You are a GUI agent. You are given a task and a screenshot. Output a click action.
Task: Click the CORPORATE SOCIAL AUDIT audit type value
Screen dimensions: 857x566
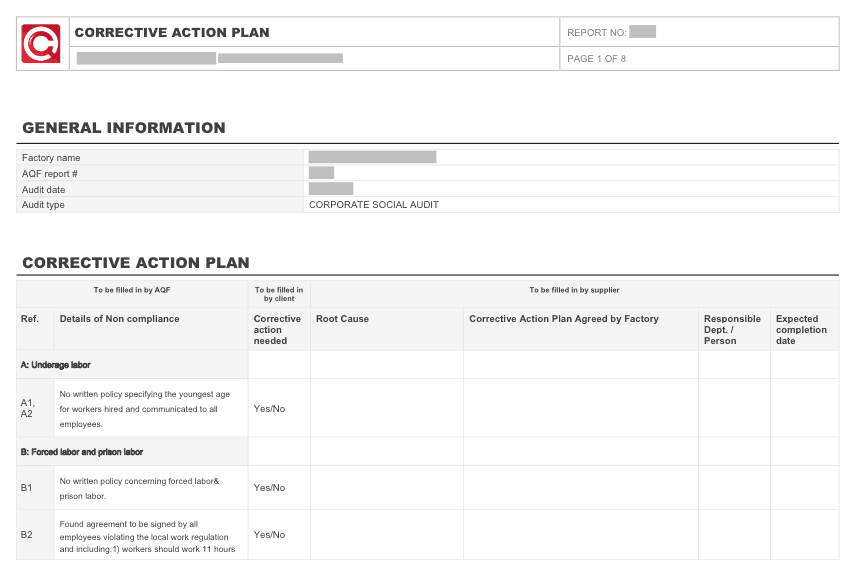point(374,205)
